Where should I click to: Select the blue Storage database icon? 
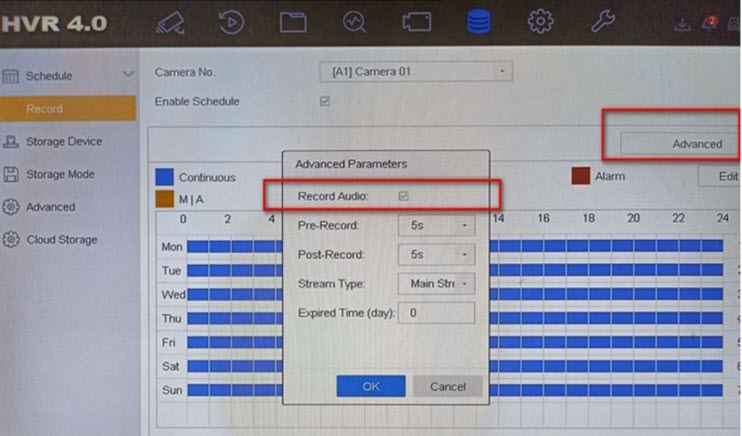(x=479, y=22)
